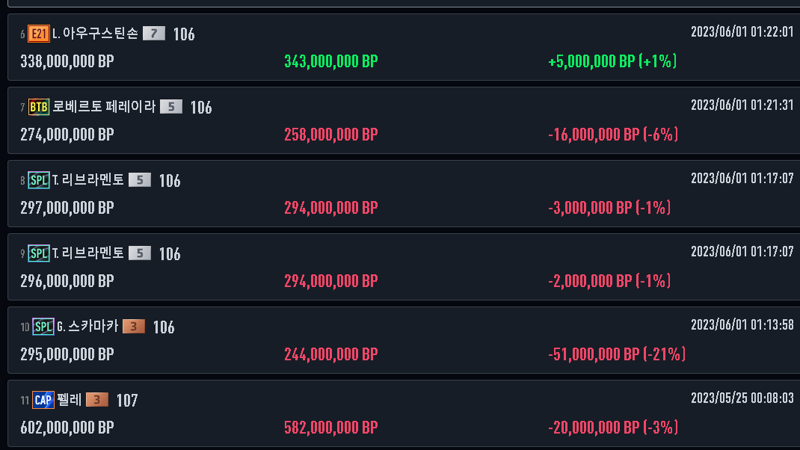Click the -51,000,000 BP (-21%) difference
This screenshot has width=800, height=450.
click(x=617, y=354)
